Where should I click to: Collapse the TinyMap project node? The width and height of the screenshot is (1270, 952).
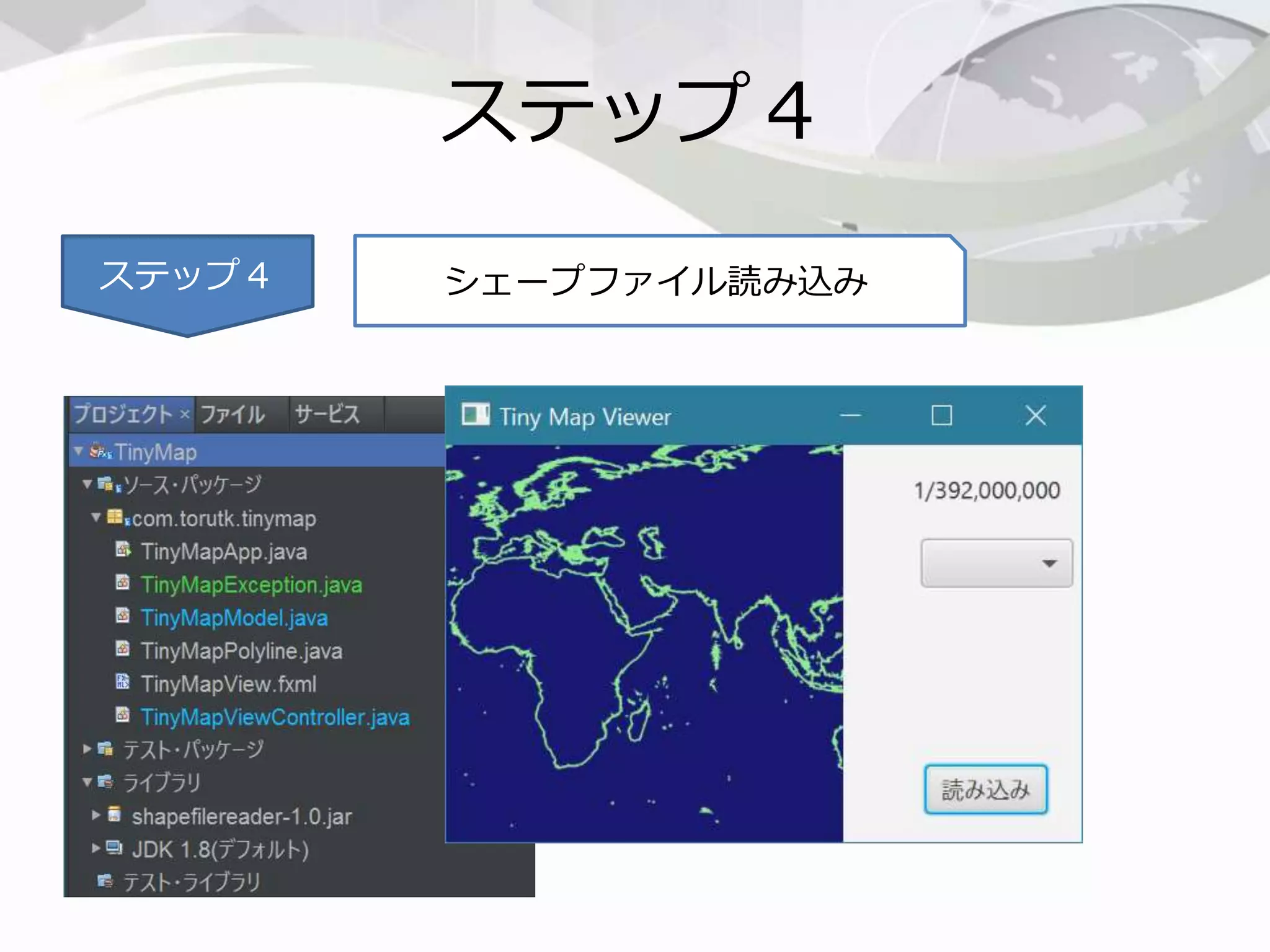[x=78, y=451]
